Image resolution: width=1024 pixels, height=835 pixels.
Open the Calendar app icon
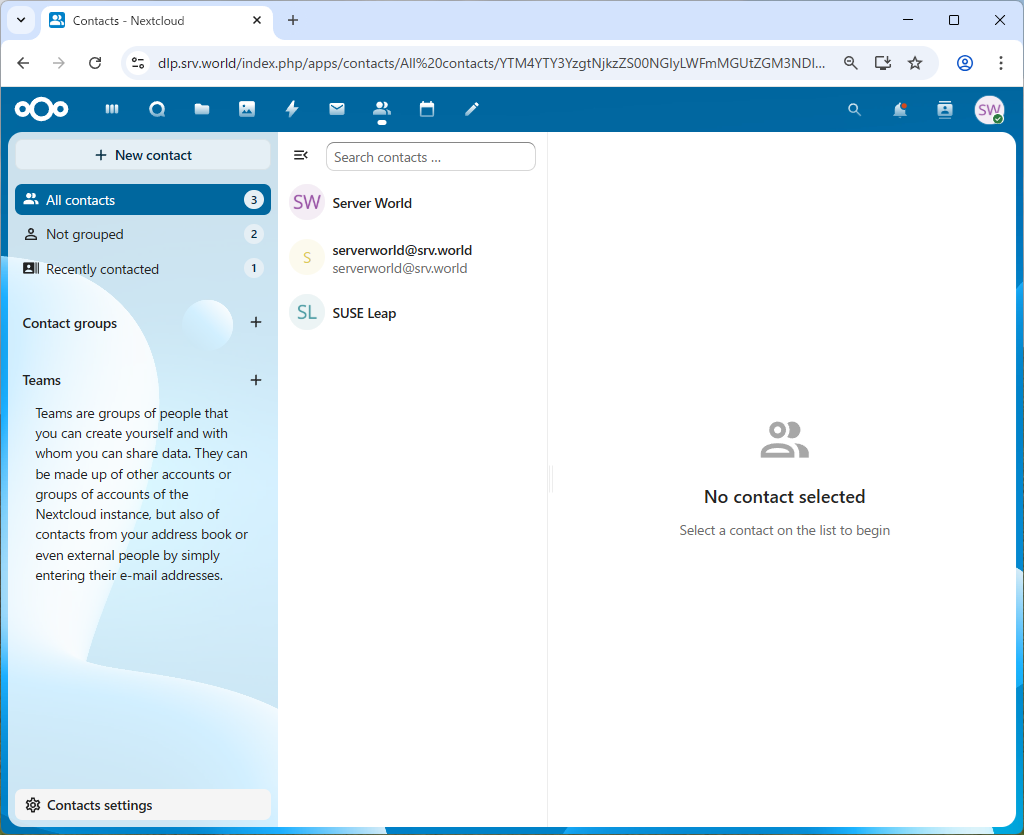click(427, 109)
